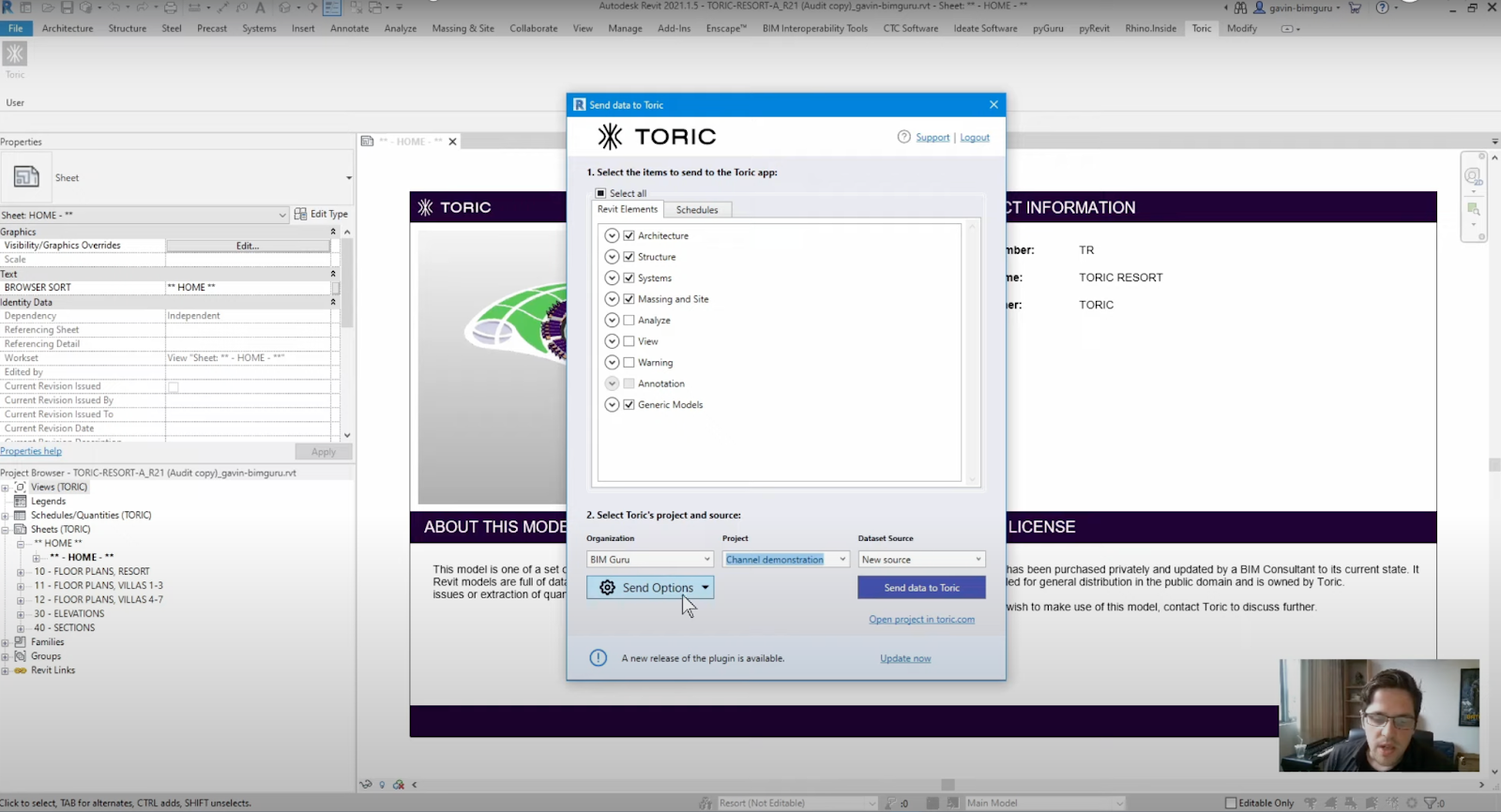Viewport: 1501px width, 812px height.
Task: Uncheck the Structure checkbox
Action: click(629, 257)
